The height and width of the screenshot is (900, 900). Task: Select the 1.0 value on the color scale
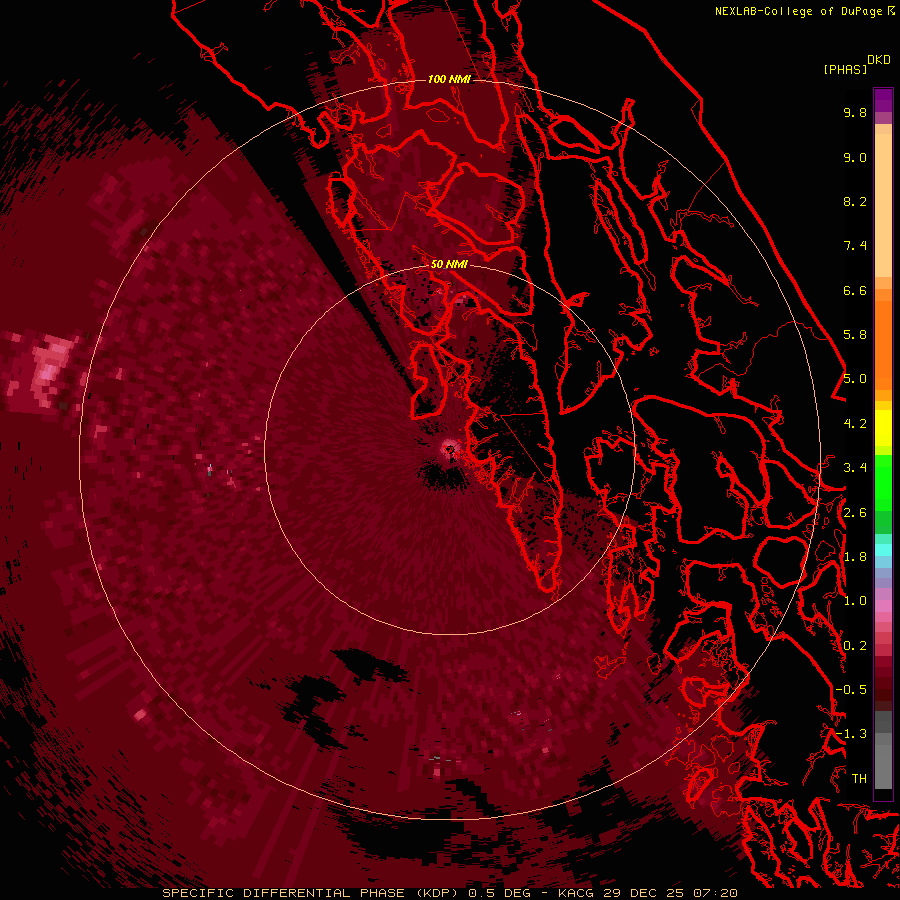coord(855,601)
